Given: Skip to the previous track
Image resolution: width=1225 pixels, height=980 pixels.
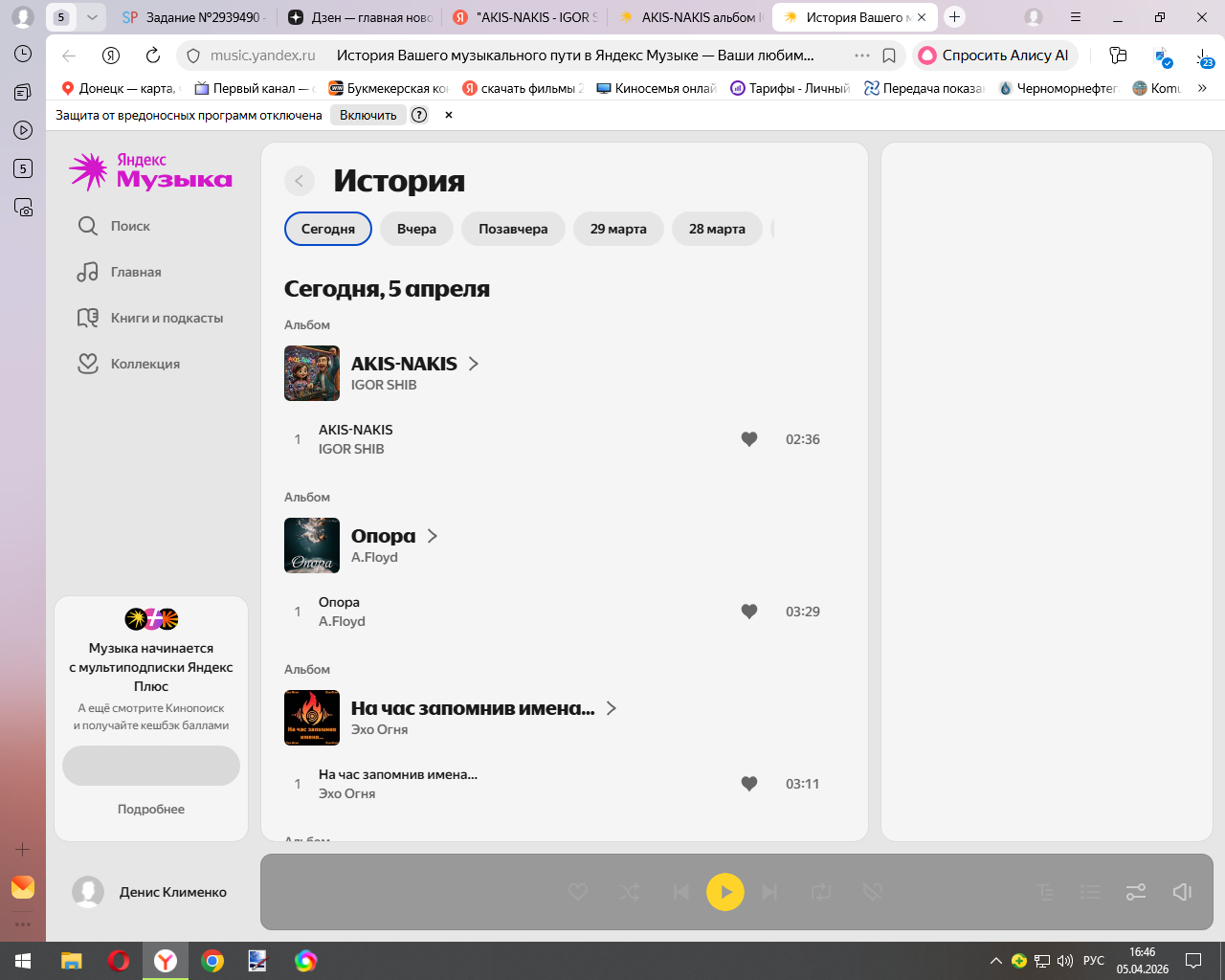Looking at the screenshot, I should coord(680,892).
